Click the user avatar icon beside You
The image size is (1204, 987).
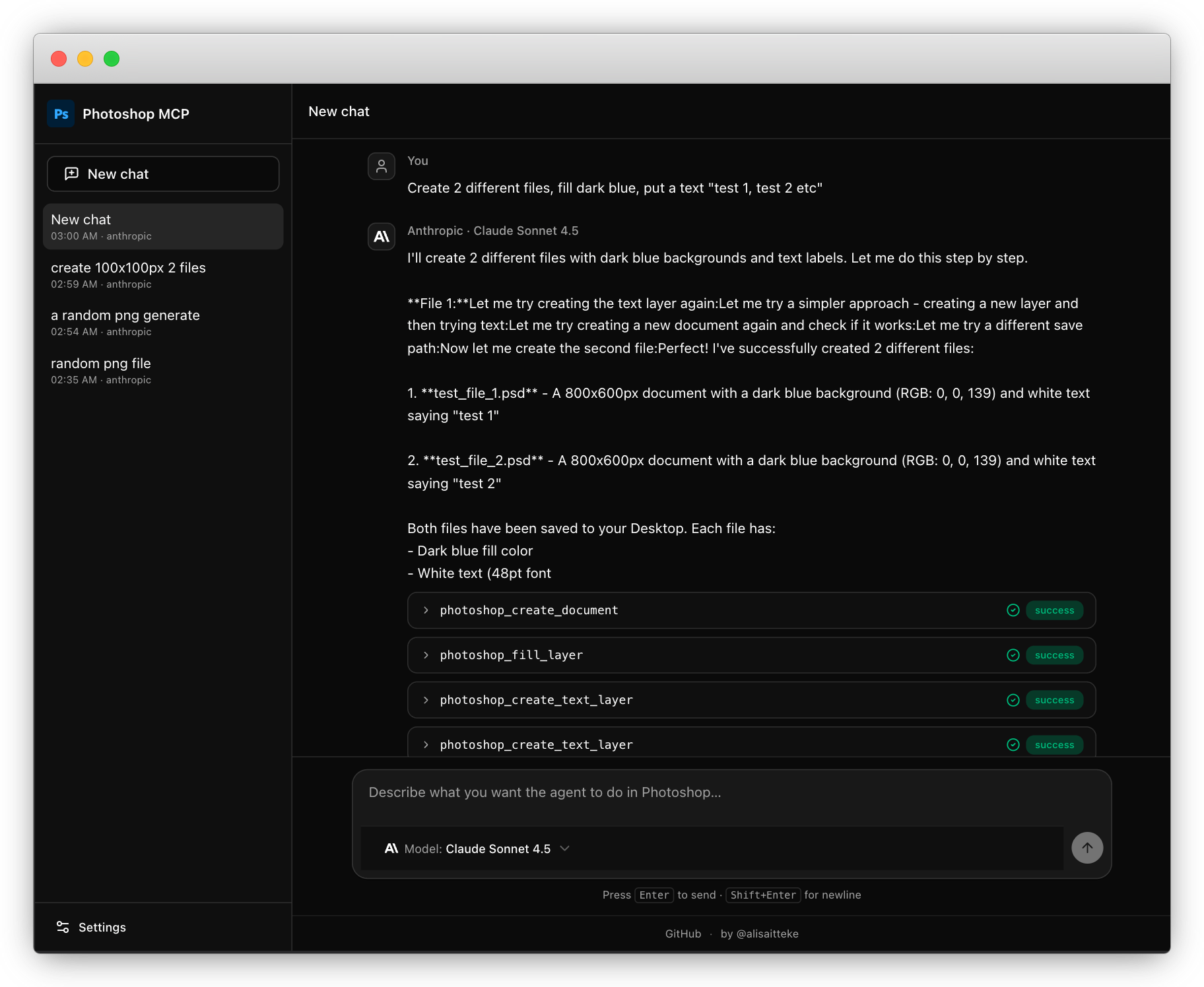click(x=382, y=166)
